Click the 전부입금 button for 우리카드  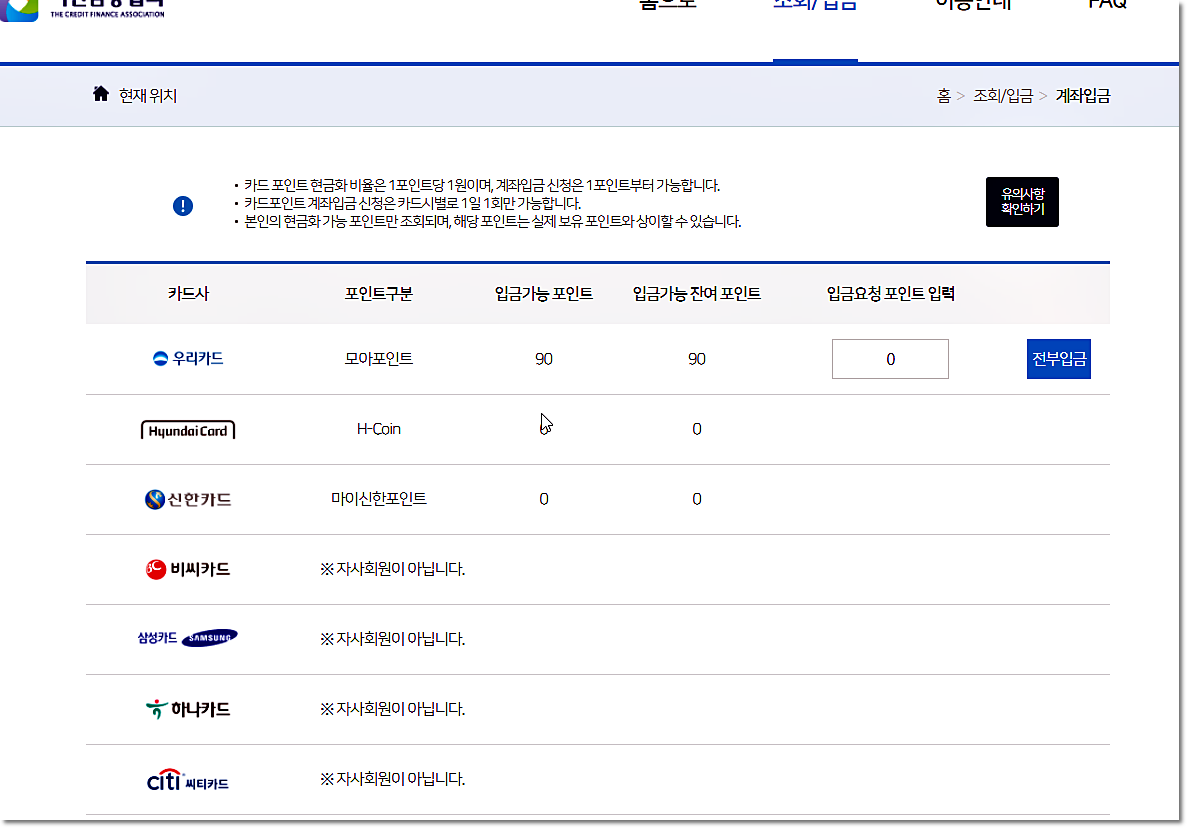coord(1058,359)
